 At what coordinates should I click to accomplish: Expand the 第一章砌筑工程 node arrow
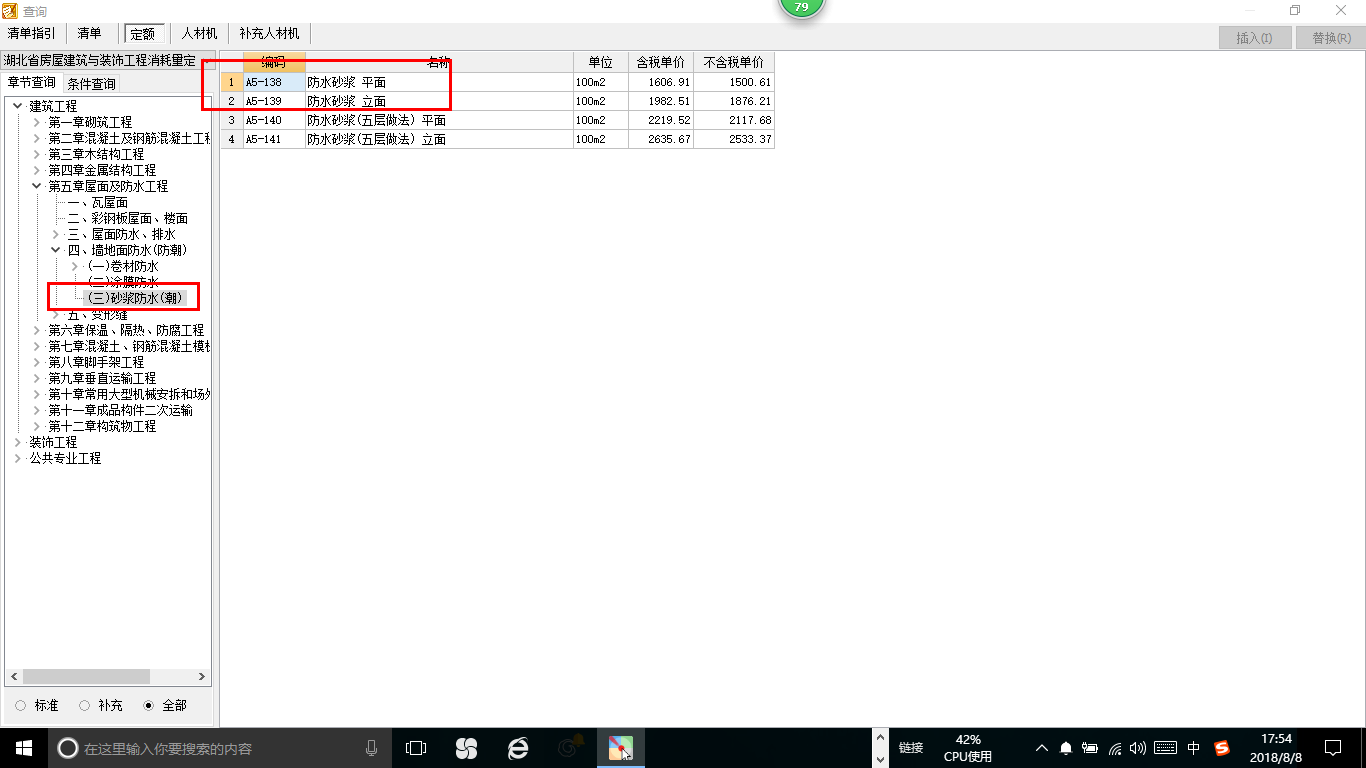click(37, 122)
